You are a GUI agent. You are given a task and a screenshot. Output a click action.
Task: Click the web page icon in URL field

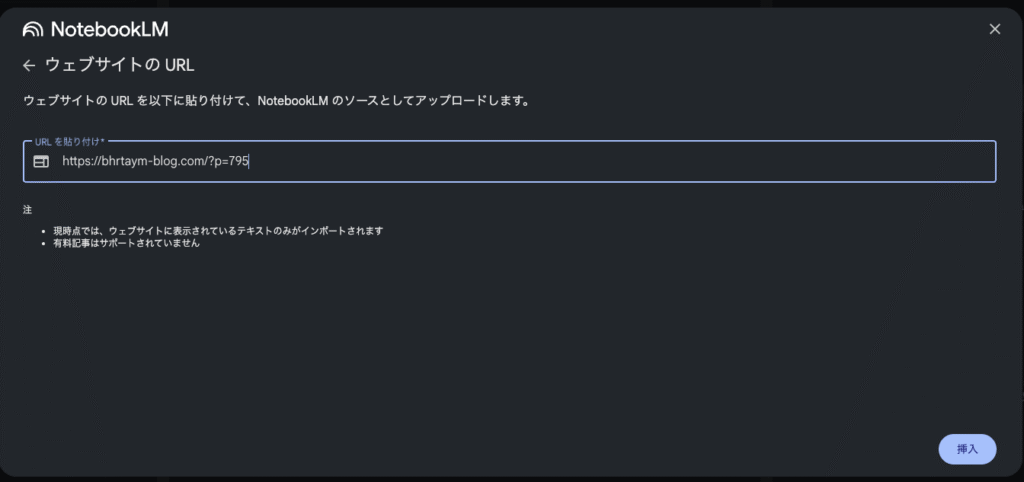(x=41, y=161)
